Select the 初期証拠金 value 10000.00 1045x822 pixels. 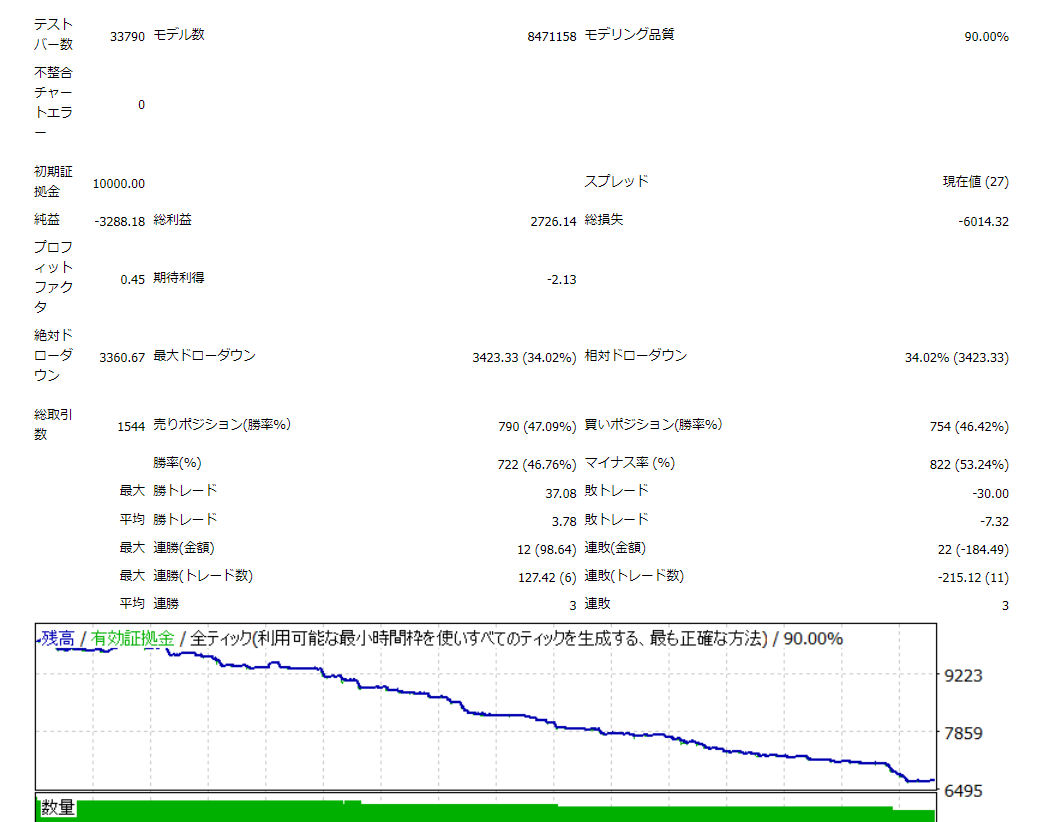pos(119,184)
